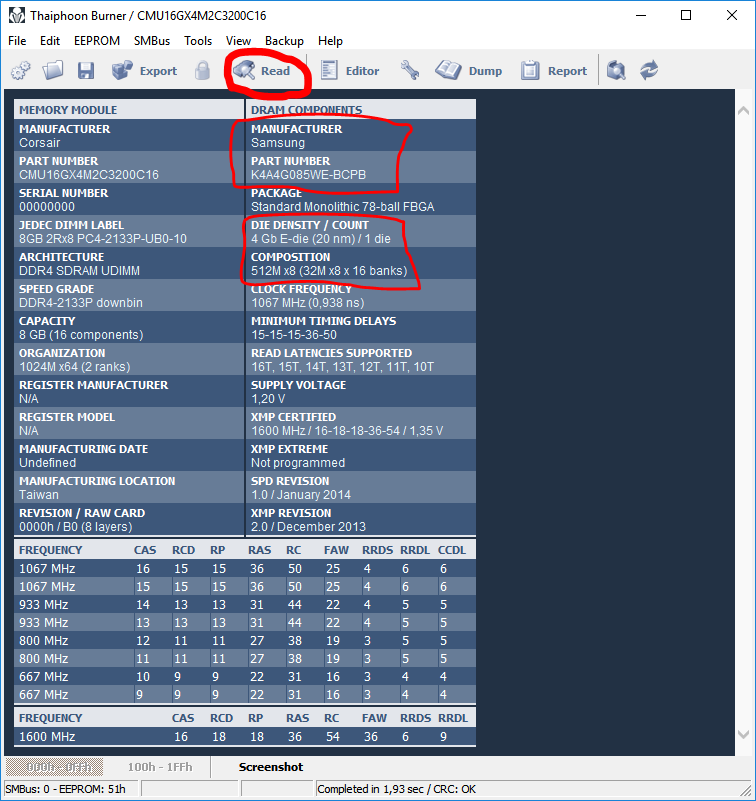Click the padlock icon in toolbar

[x=202, y=70]
